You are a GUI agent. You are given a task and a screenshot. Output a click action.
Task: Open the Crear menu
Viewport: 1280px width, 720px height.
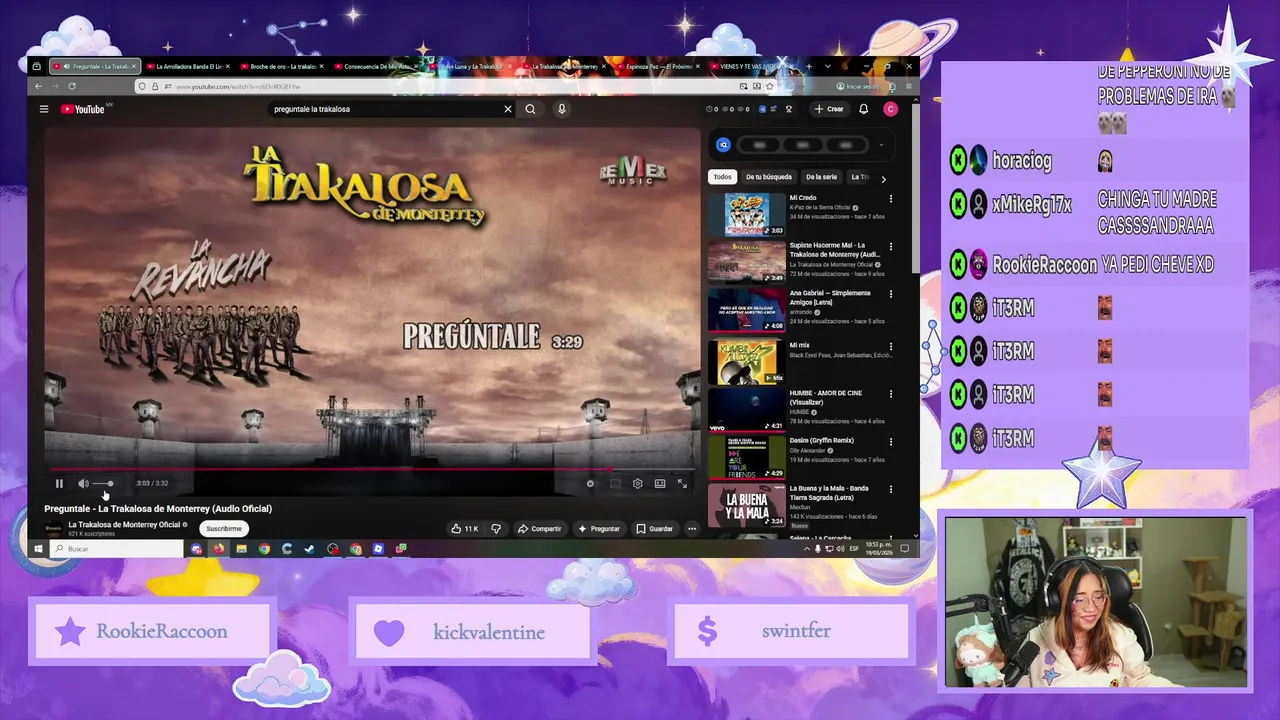(x=829, y=109)
